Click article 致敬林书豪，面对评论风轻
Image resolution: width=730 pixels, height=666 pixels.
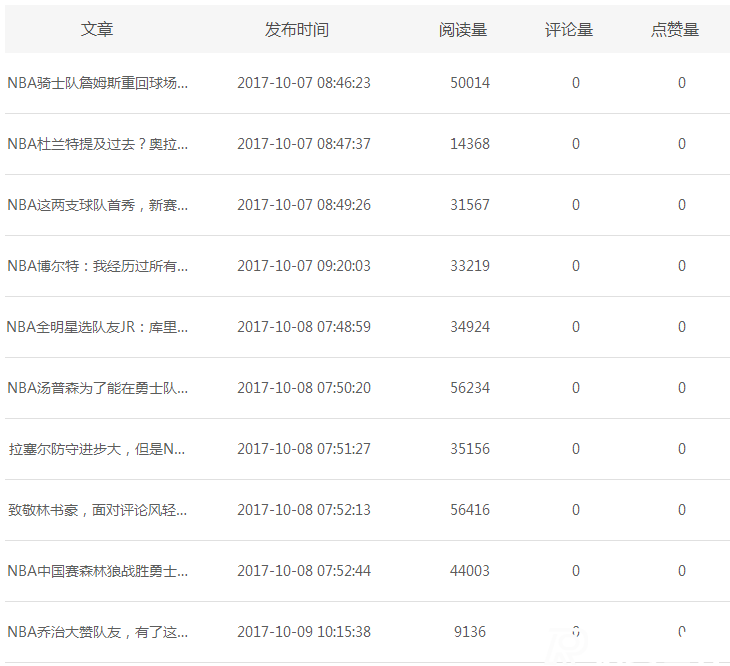pos(97,510)
